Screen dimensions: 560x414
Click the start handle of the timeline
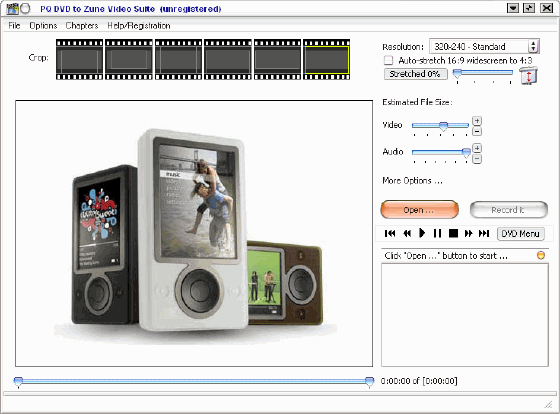[x=18, y=382]
